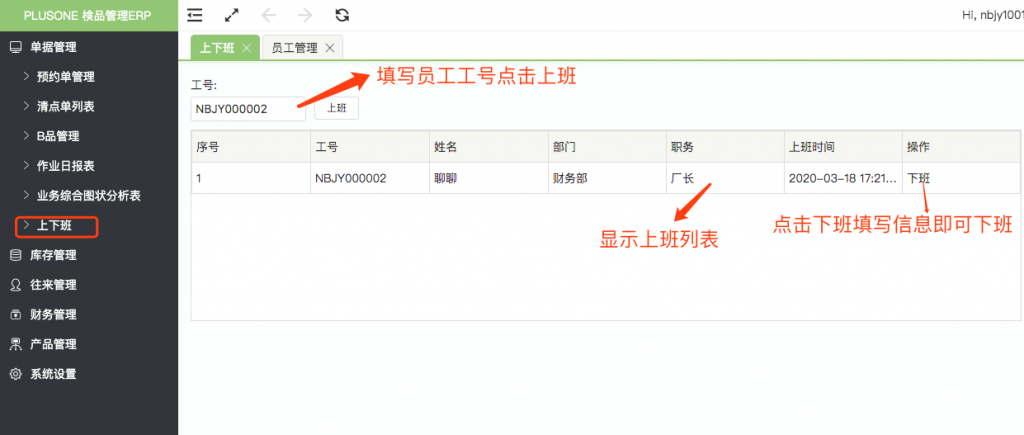Click the 姓名 column header
1024x435 pixels.
[x=488, y=147]
